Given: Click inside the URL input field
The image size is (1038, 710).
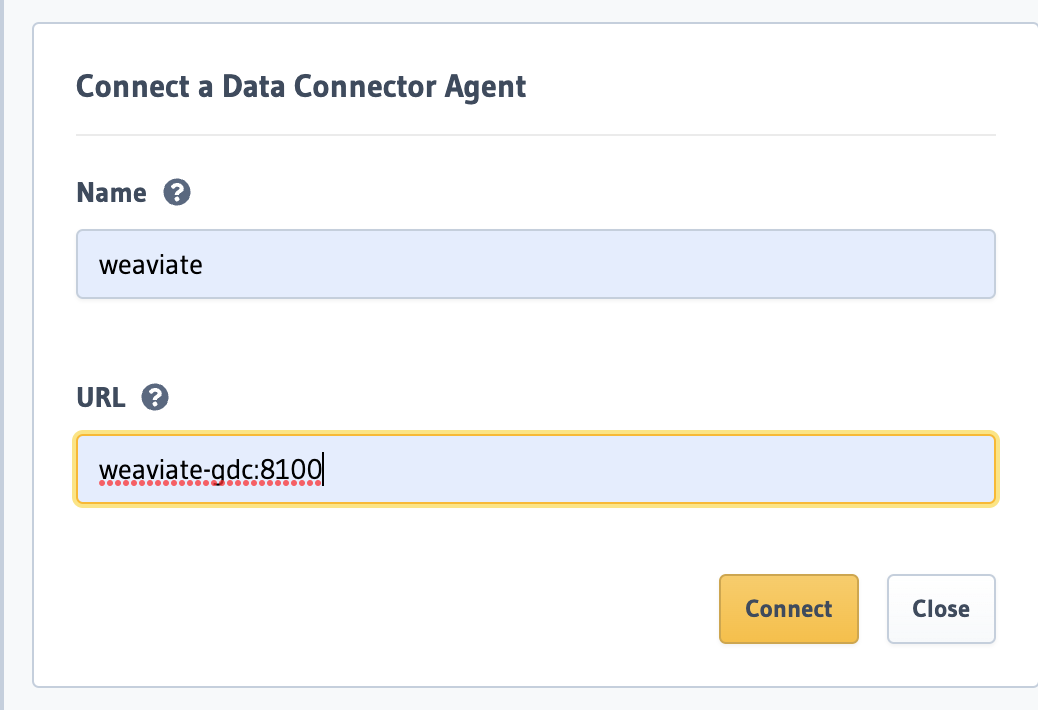Looking at the screenshot, I should click(x=536, y=469).
